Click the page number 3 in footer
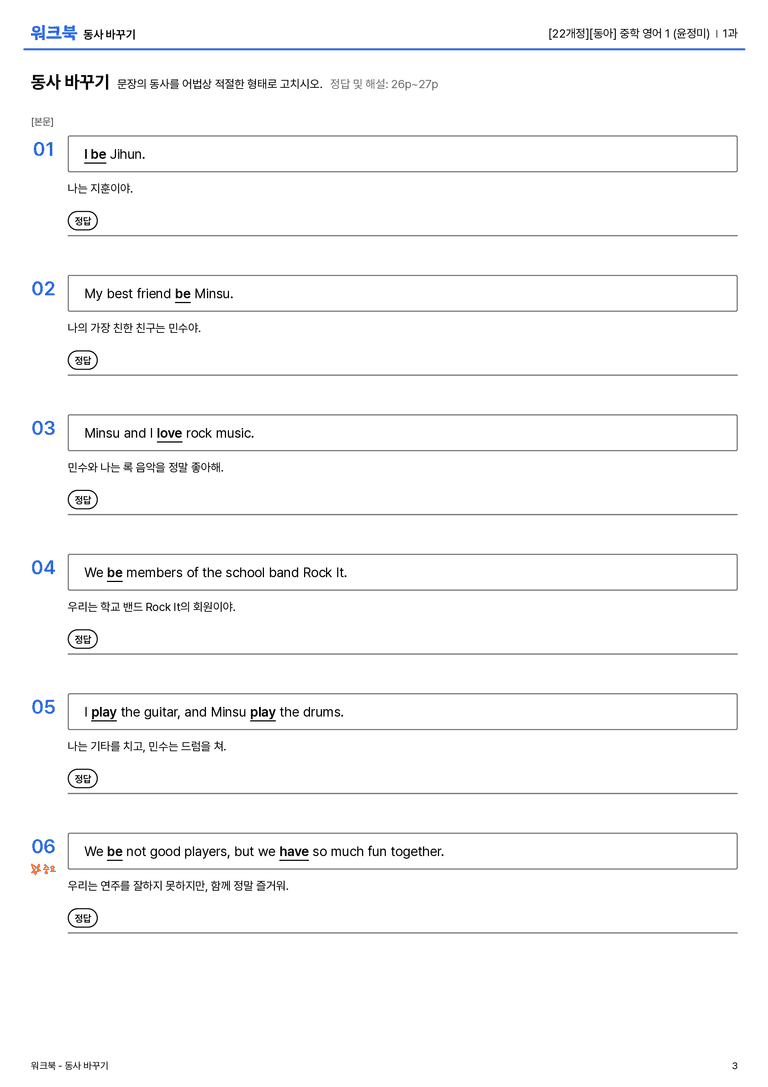This screenshot has height=1087, width=768. [735, 1066]
